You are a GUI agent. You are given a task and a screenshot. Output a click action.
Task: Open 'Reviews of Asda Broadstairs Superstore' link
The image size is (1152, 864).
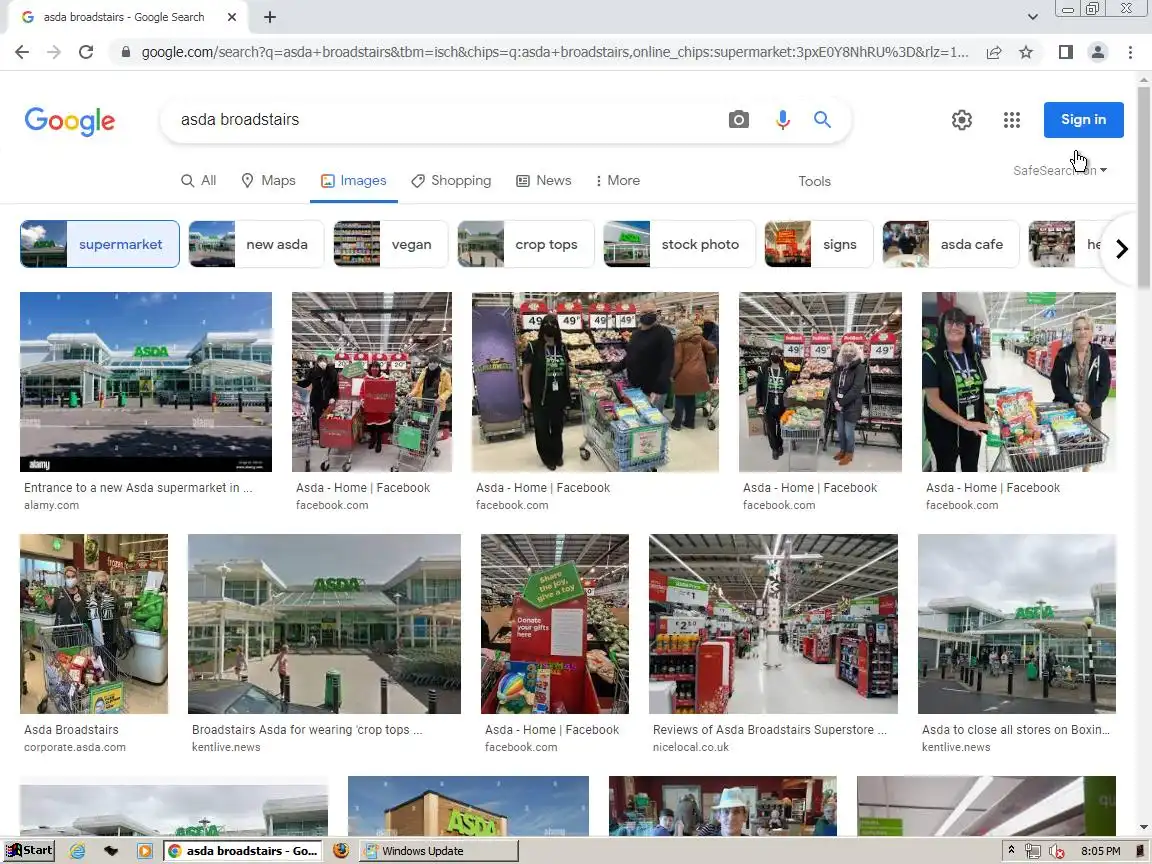tap(770, 730)
